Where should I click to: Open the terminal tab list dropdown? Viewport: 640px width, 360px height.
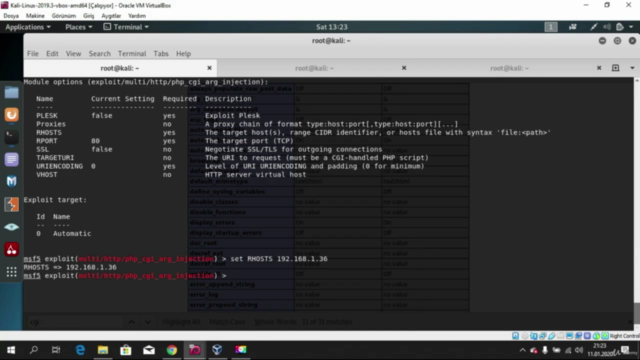coord(632,68)
